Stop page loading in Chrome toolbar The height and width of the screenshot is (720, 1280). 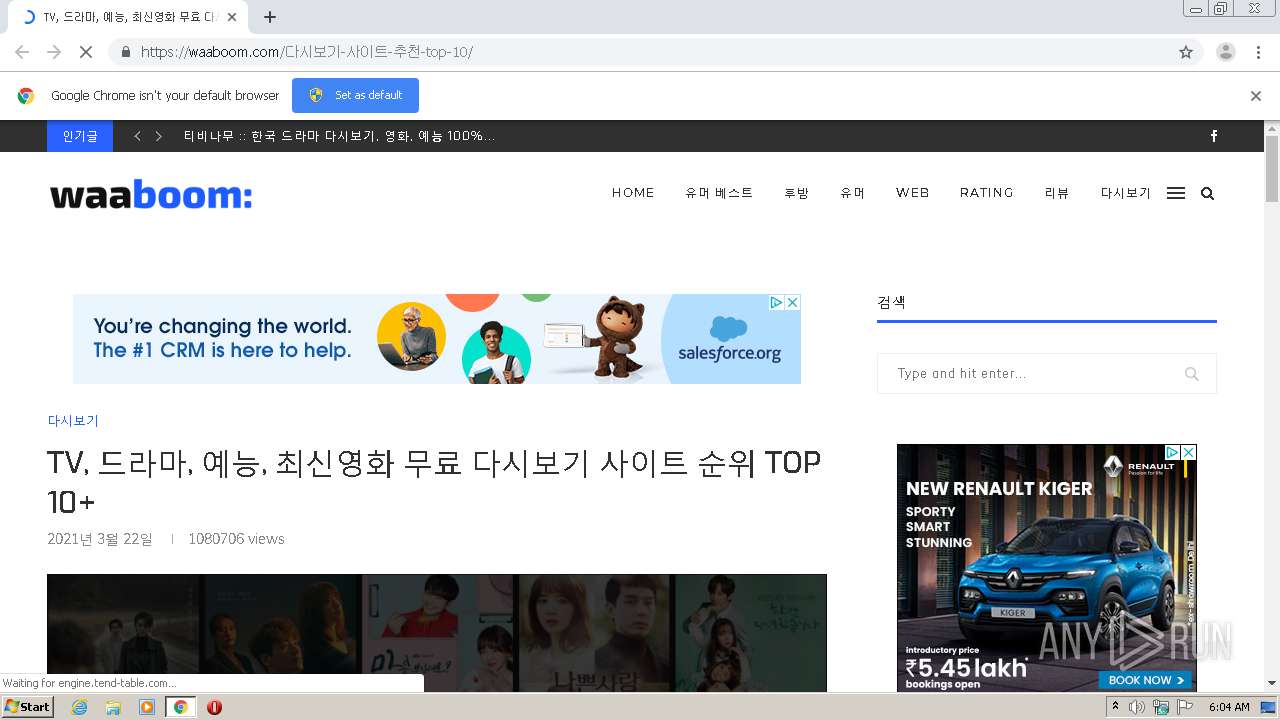pyautogui.click(x=85, y=52)
